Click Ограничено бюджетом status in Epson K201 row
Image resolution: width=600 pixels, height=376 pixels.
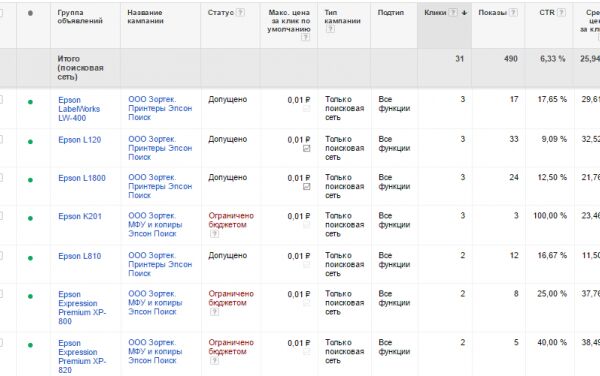[231, 220]
